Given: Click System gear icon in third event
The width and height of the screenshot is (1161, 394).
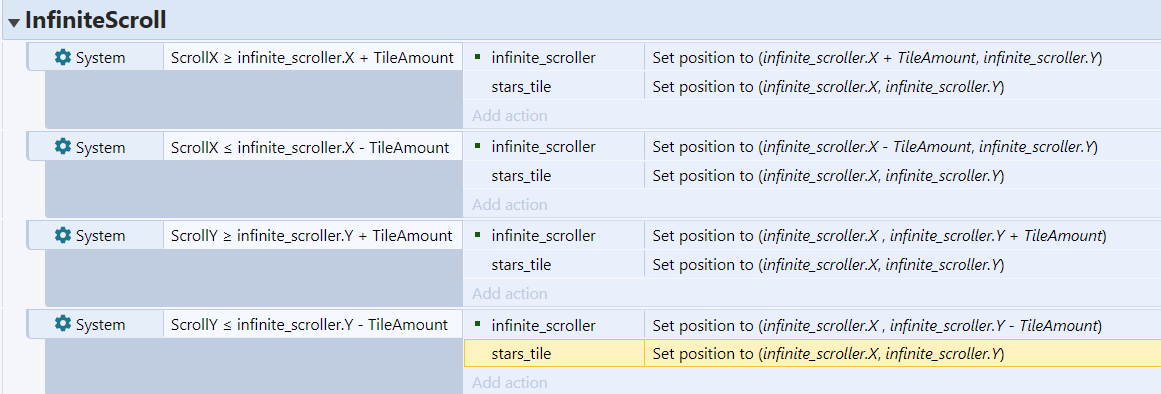Looking at the screenshot, I should click(63, 236).
